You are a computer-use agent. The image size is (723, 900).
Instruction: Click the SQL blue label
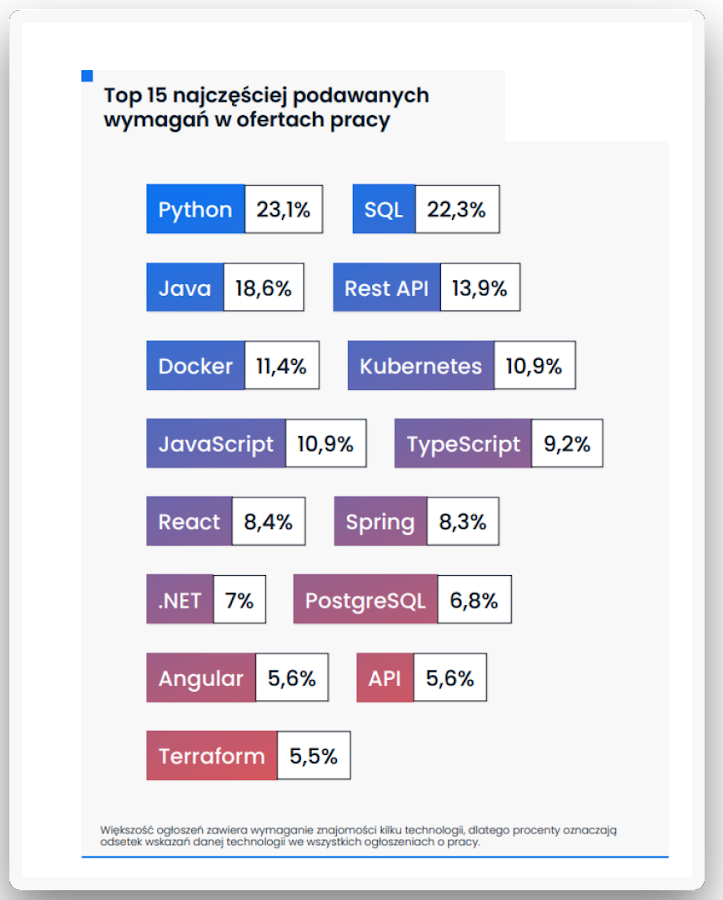point(383,209)
